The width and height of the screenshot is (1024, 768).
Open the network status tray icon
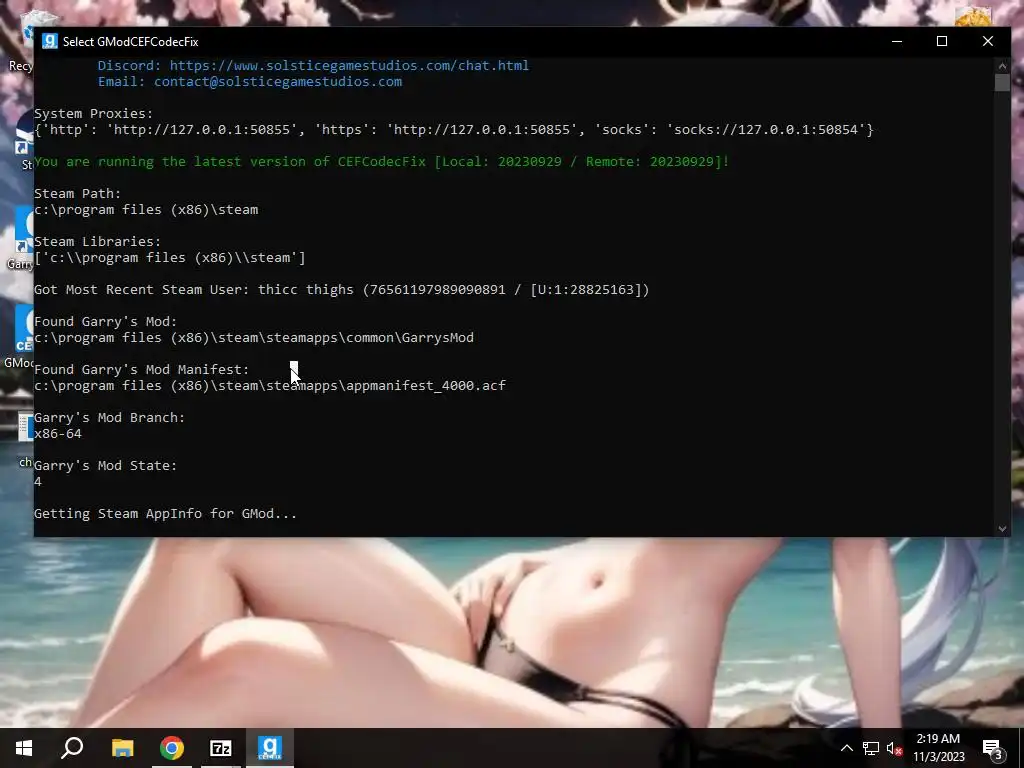click(x=871, y=748)
